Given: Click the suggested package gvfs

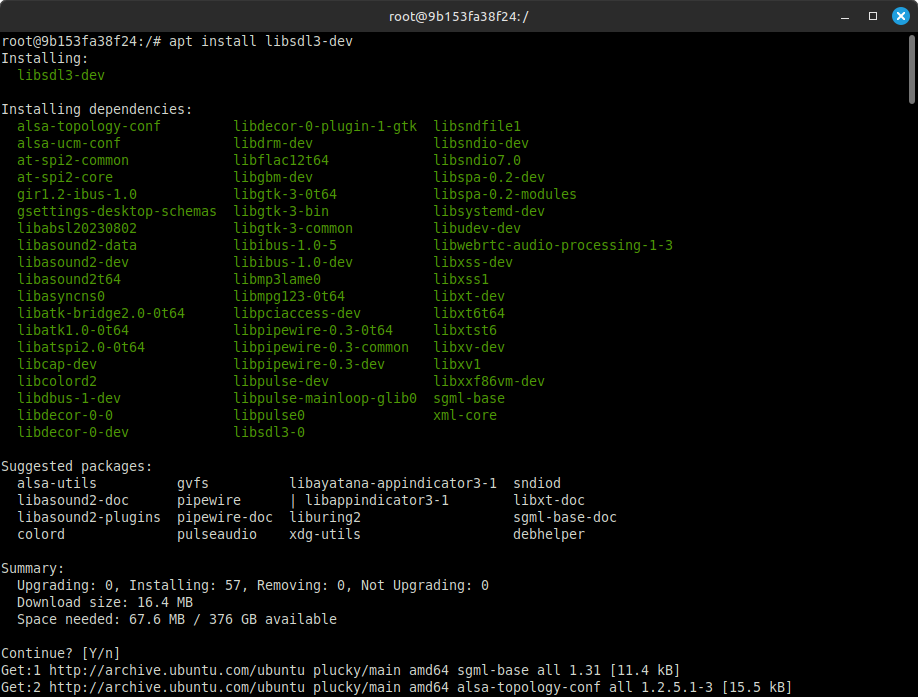Looking at the screenshot, I should [193, 482].
